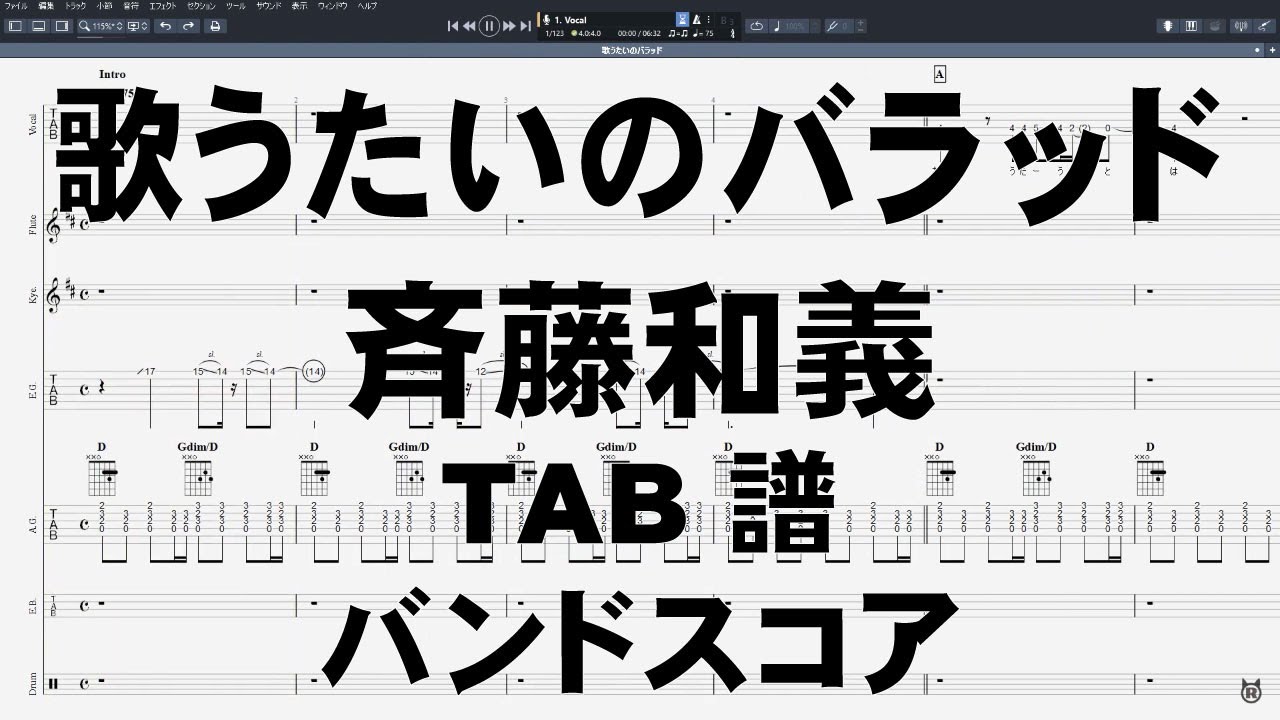Fast forward to next bar
Viewport: 1280px width, 720px height.
[509, 26]
